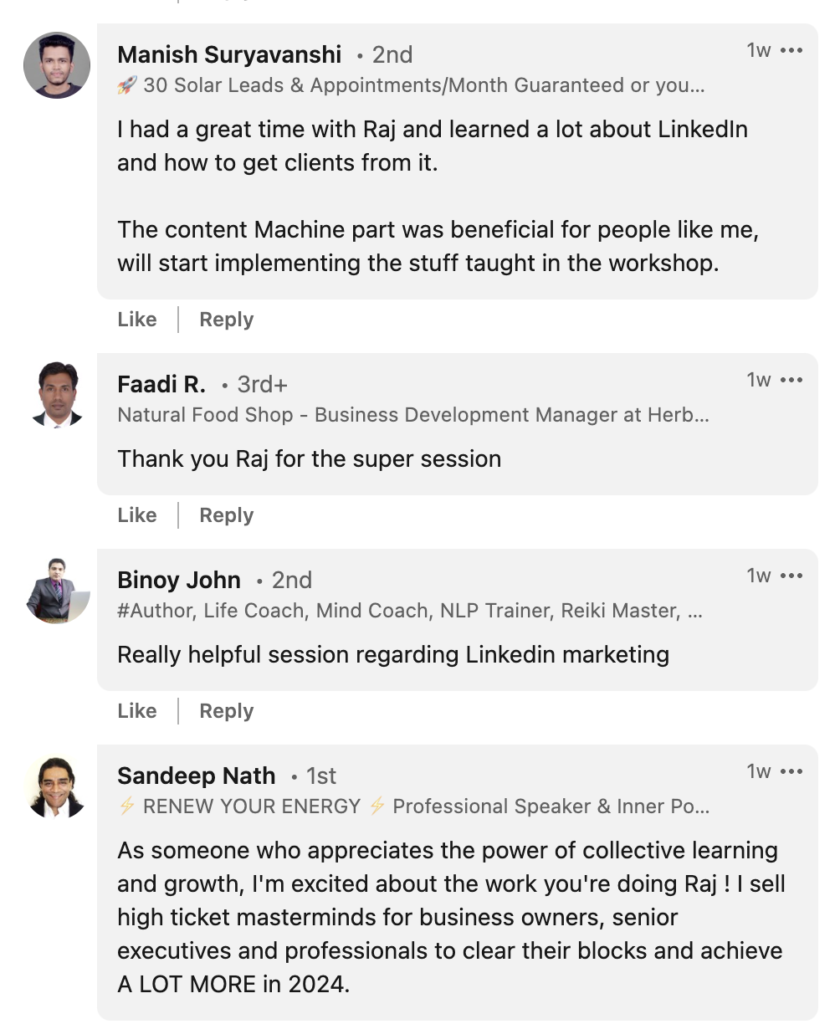Screen dimensions: 840x1024
Task: Open Sandeep Nath name link
Action: tap(196, 776)
